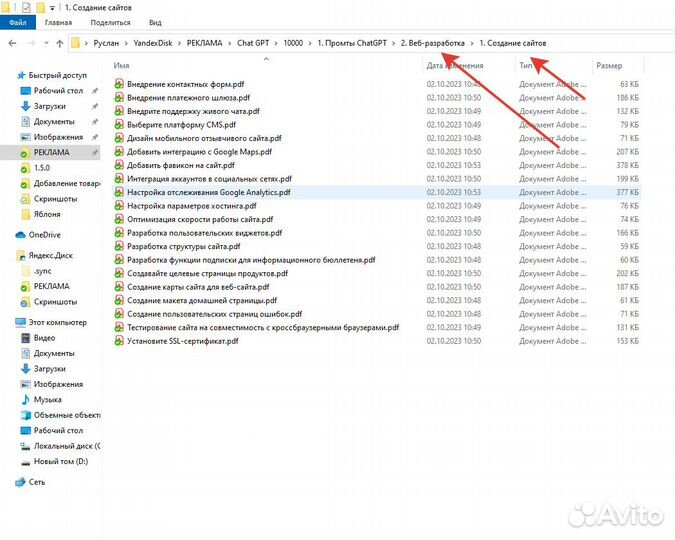Navigate to РЕКЛАМА breadcrumb in address bar
The width and height of the screenshot is (675, 540).
[204, 43]
